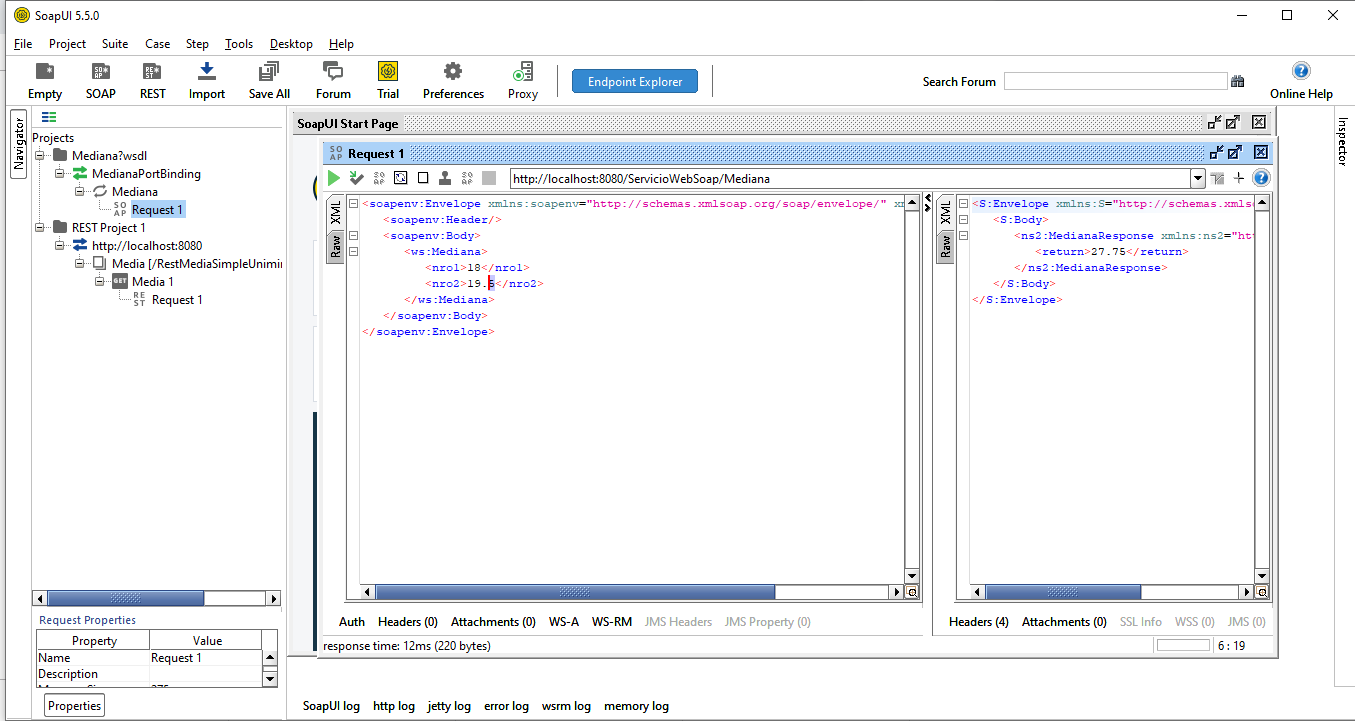Click the search icon next to Search Forum field
Screen dimensions: 1355x721
click(1238, 81)
